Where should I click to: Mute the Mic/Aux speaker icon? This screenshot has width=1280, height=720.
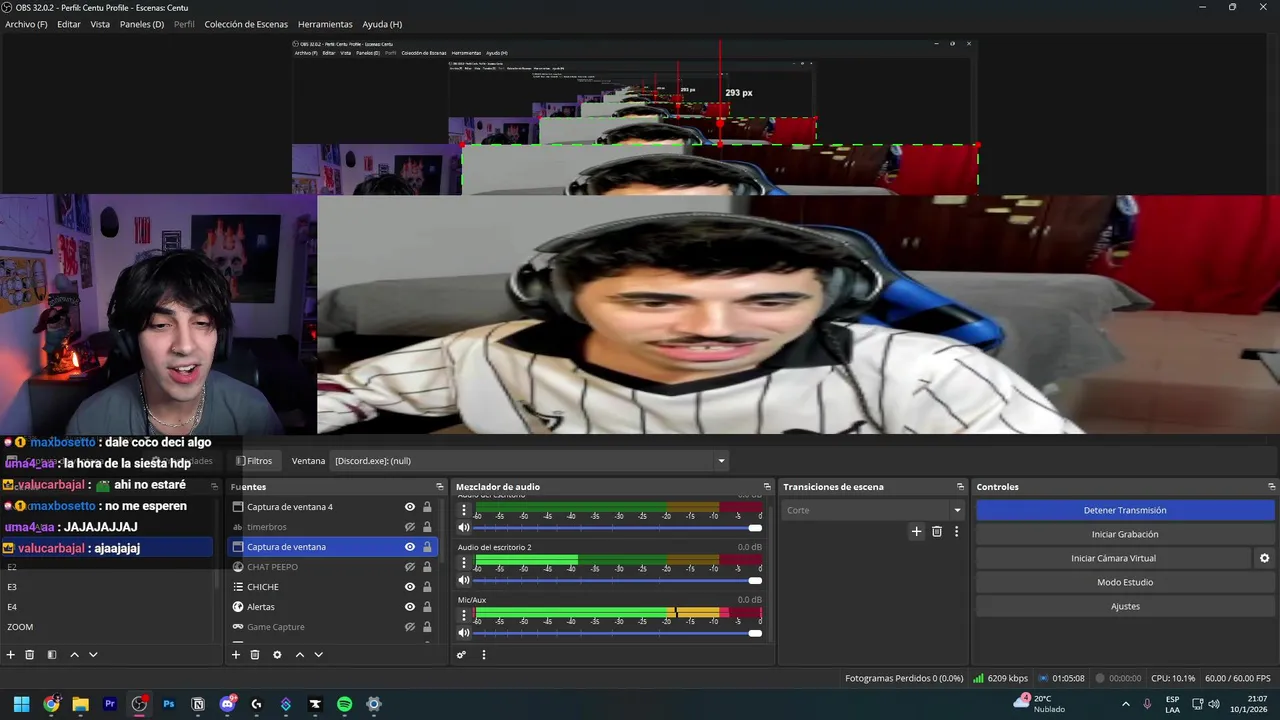tap(464, 633)
